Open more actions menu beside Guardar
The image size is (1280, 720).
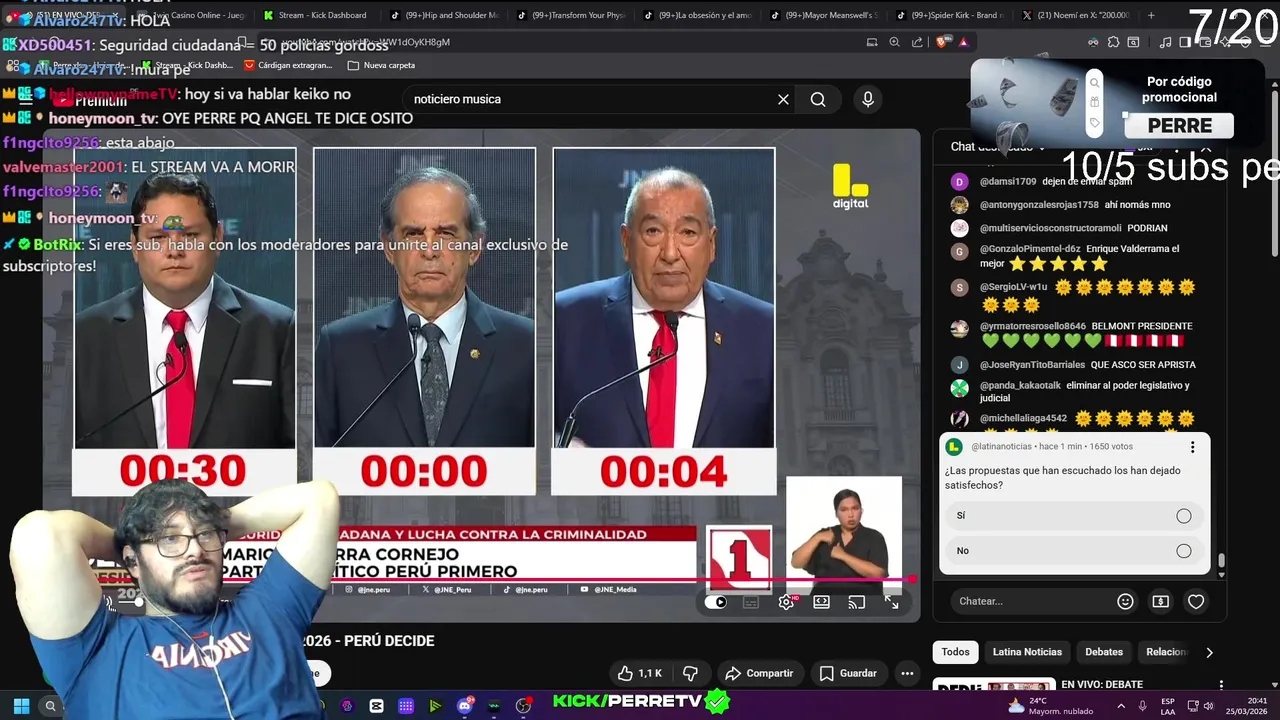(x=907, y=673)
